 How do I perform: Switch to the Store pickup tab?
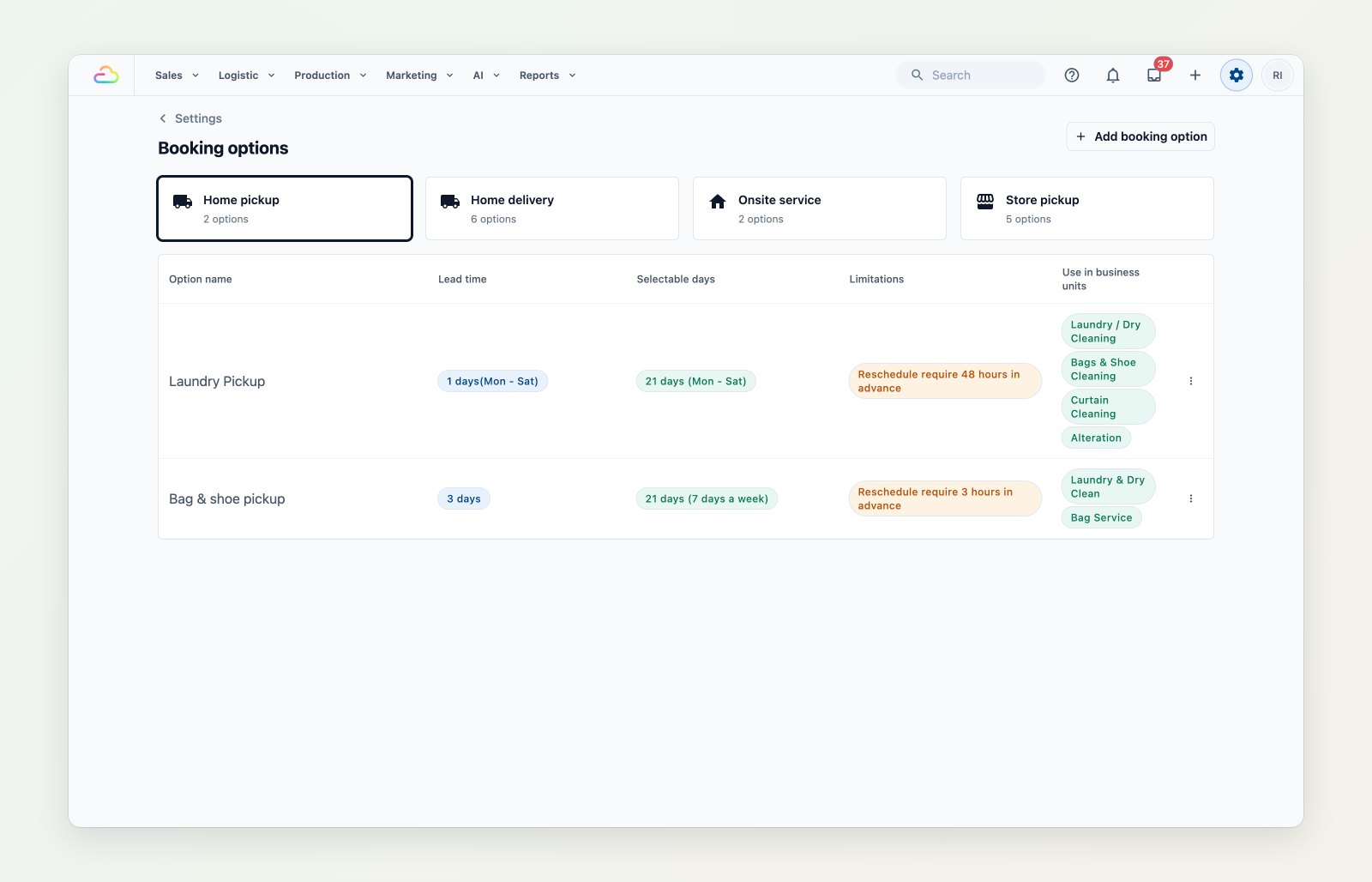[x=1087, y=208]
